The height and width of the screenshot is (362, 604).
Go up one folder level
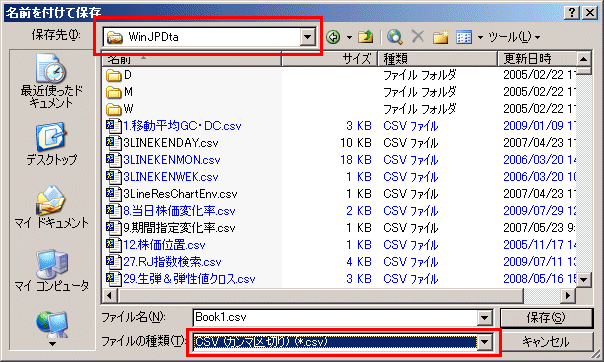(x=366, y=37)
